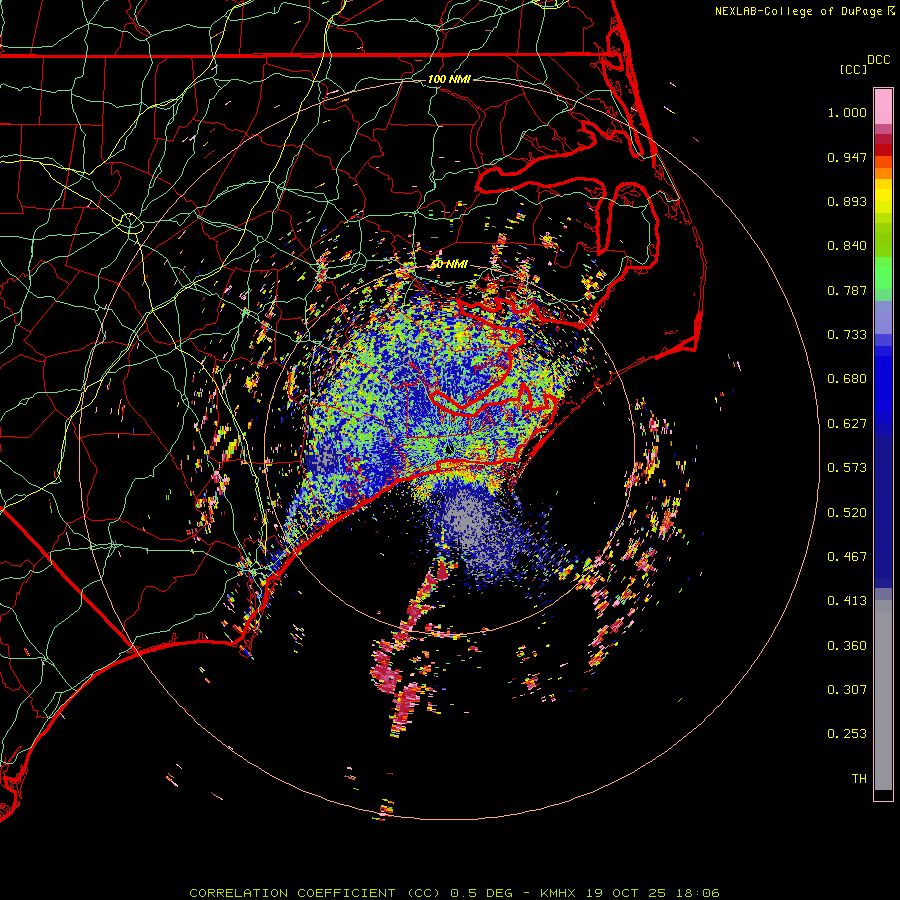Select the 0.573 scale value
Screen dimensions: 900x900
click(847, 468)
